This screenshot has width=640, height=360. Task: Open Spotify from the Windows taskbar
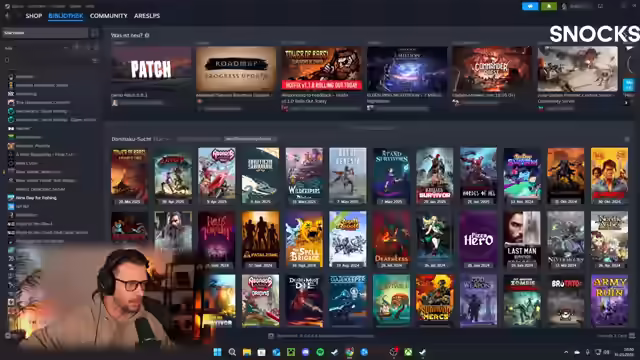[320, 352]
